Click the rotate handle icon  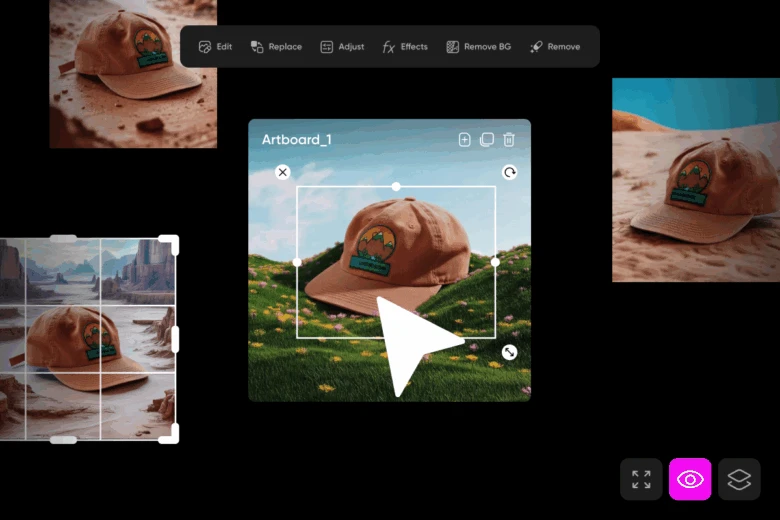click(x=509, y=172)
